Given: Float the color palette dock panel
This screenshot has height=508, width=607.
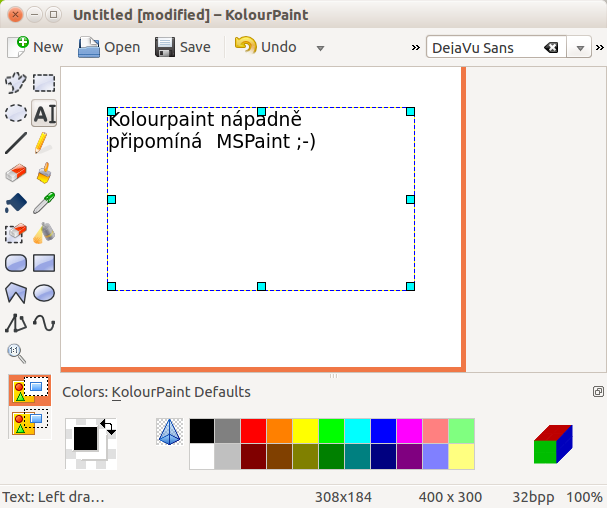Looking at the screenshot, I should point(598,391).
